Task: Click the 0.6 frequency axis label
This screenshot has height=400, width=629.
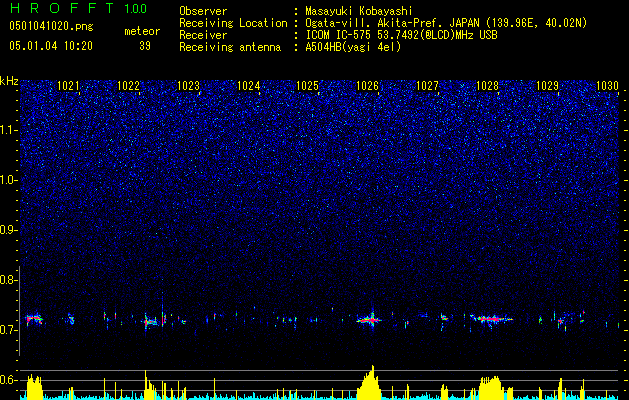Action: (7, 380)
